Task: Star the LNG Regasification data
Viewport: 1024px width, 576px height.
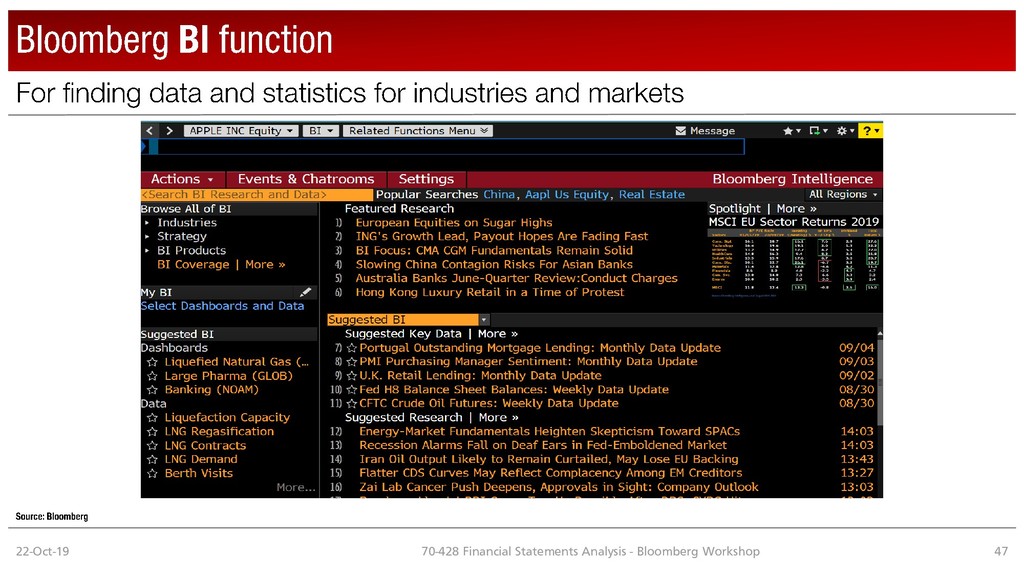Action: [152, 432]
